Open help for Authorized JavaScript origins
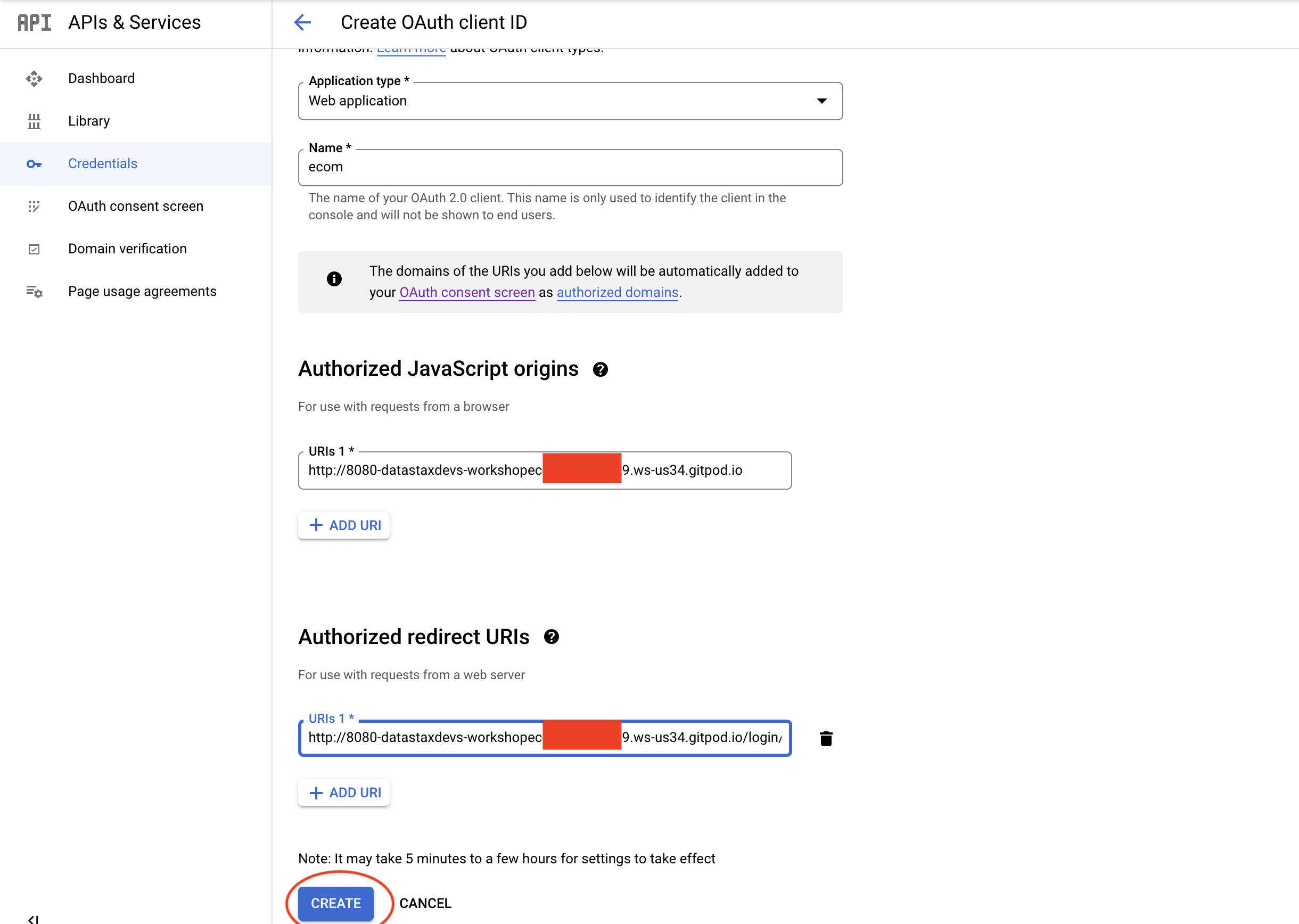Viewport: 1299px width, 924px height. (601, 370)
